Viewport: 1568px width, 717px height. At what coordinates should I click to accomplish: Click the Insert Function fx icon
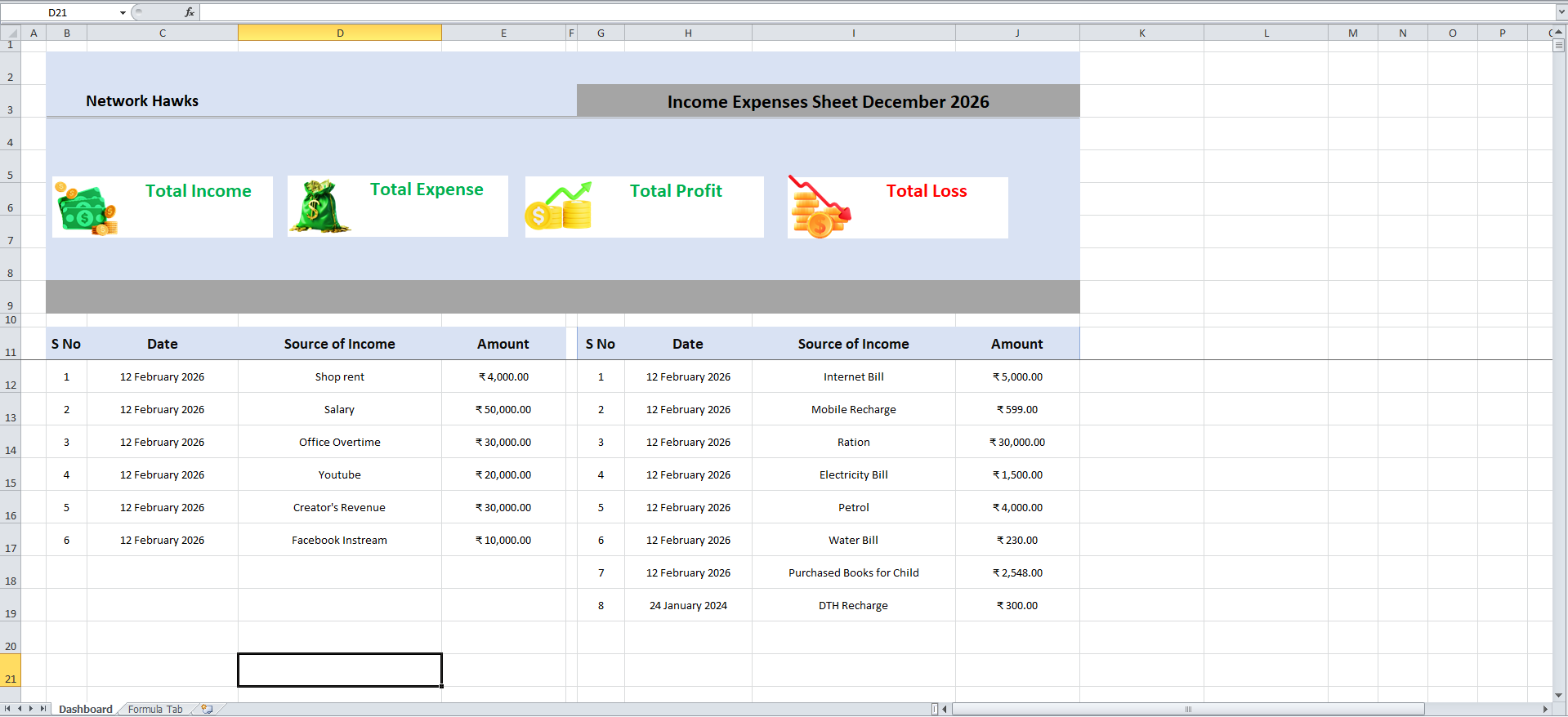tap(190, 12)
